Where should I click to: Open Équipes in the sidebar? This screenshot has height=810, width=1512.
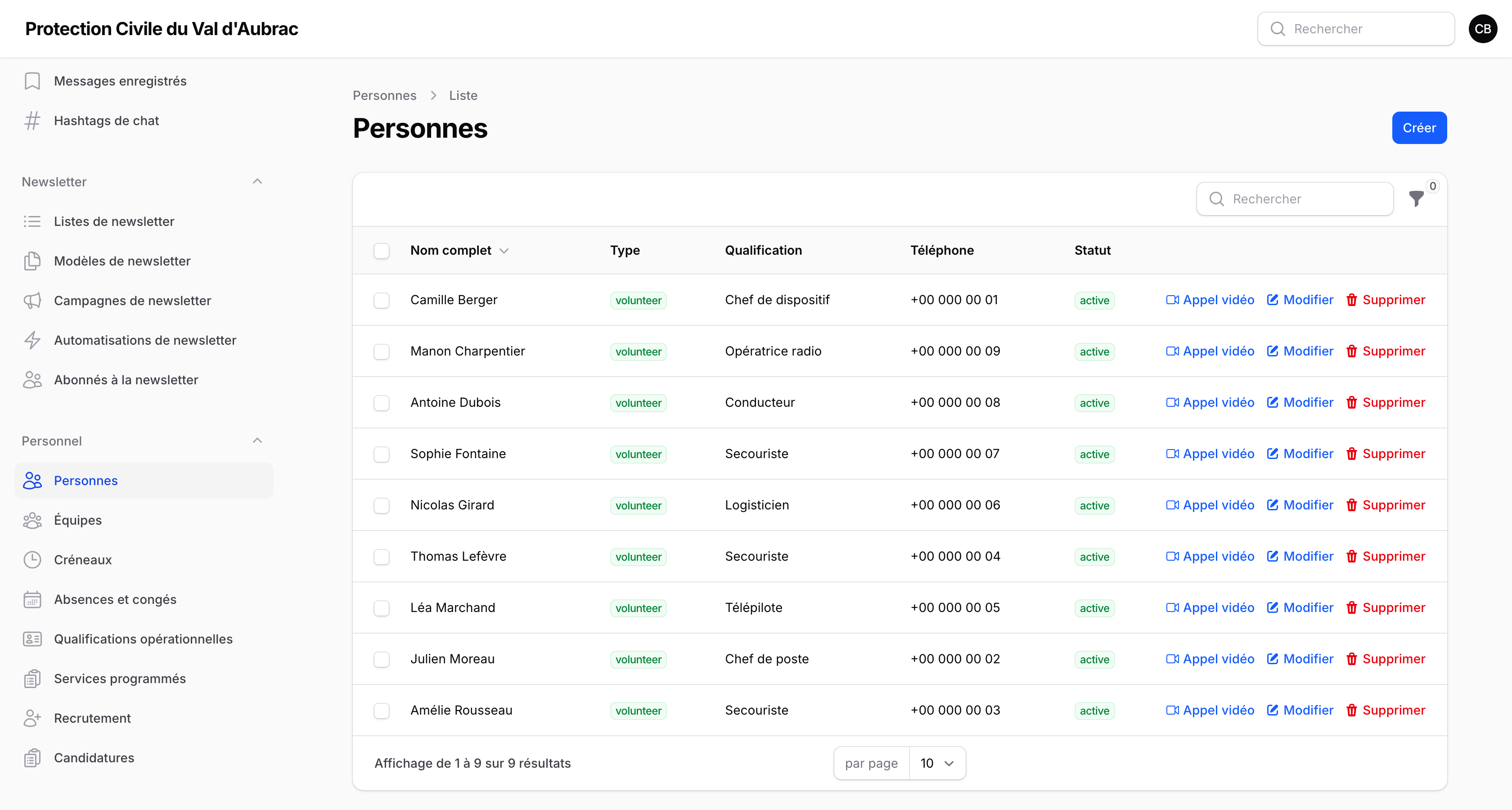[x=144, y=520]
